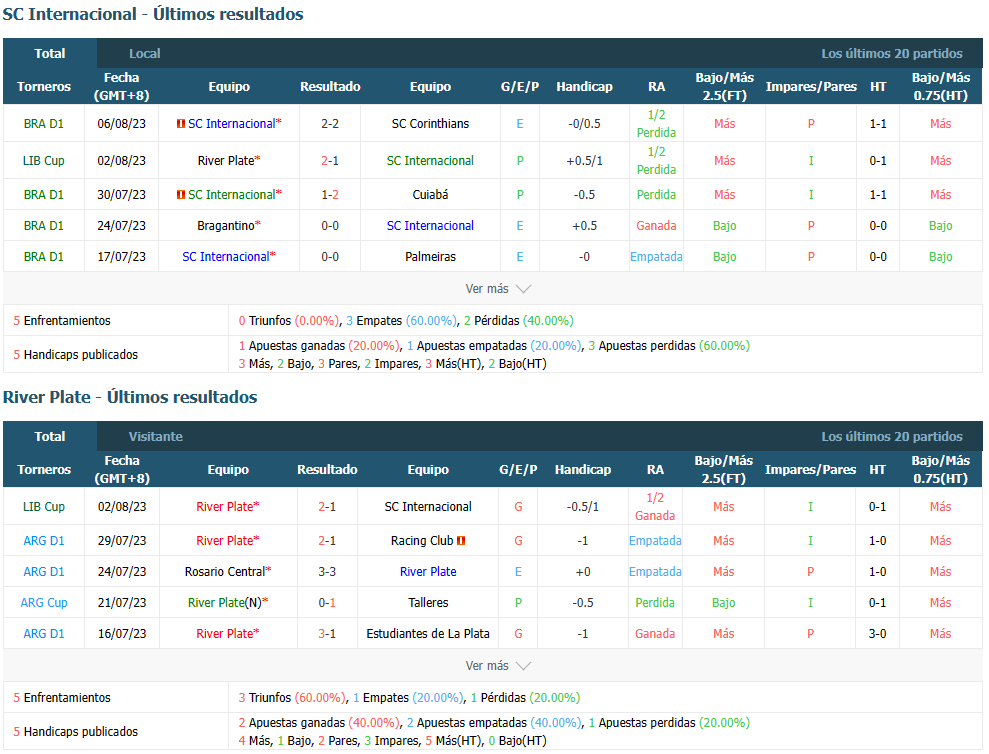989x754 pixels.
Task: Click the date 24/07/23 in Rosario Central row
Action: pos(122,572)
